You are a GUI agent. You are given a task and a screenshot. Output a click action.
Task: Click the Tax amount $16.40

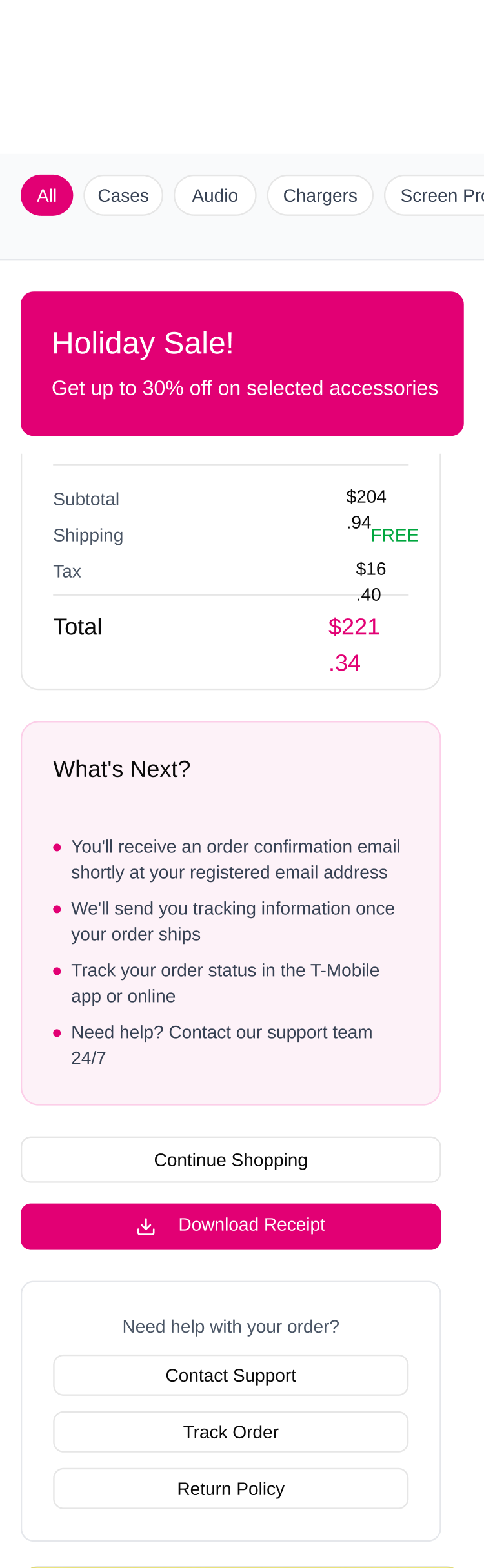click(x=370, y=580)
